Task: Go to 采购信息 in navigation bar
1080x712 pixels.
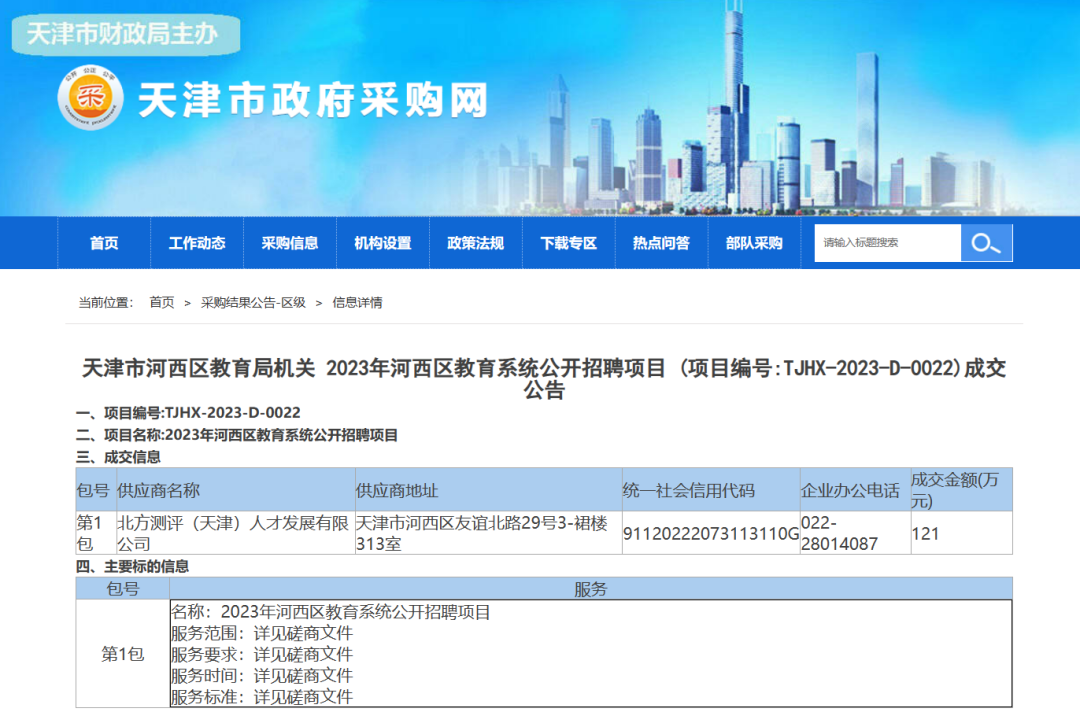Action: (290, 243)
